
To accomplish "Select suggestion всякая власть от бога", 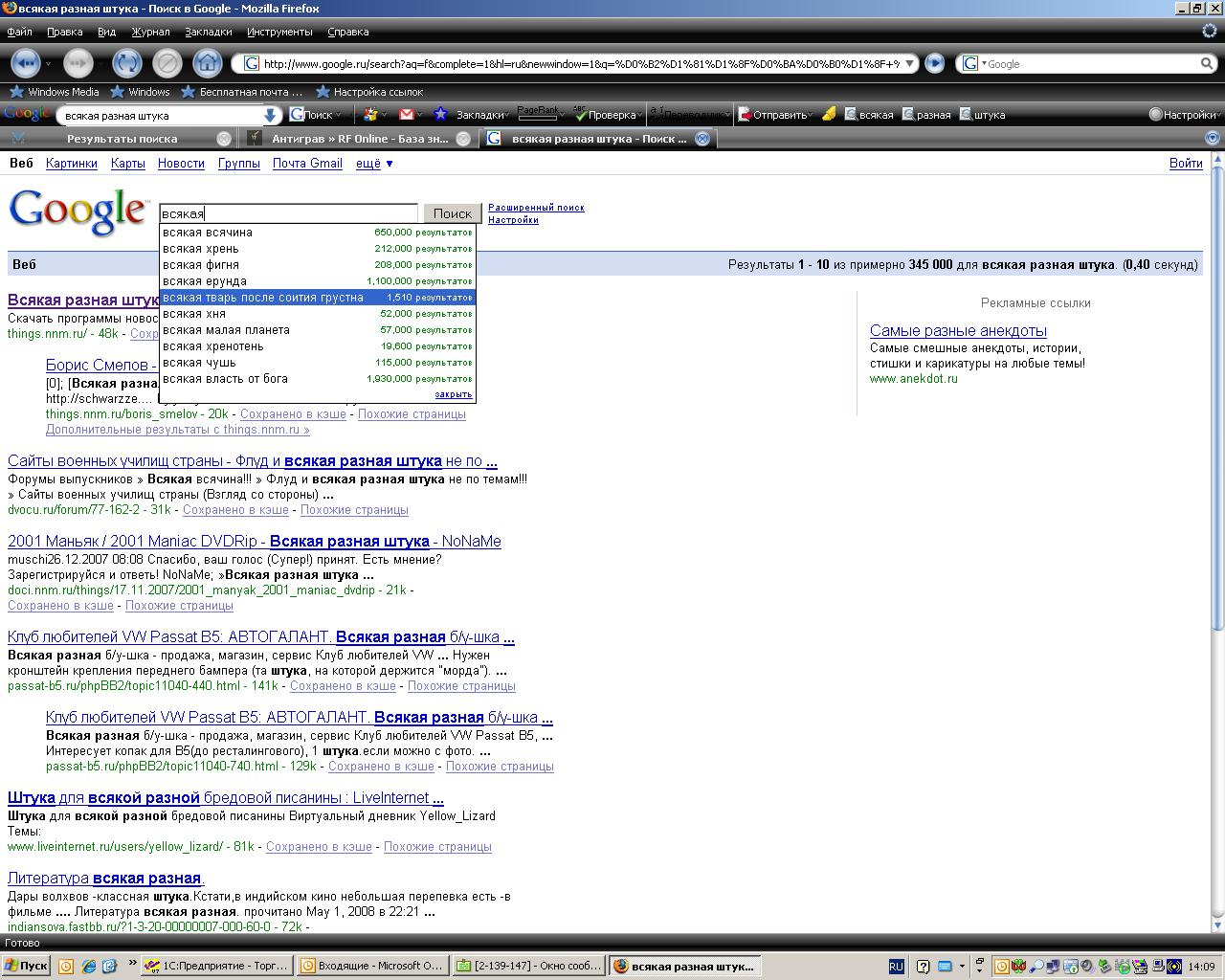I will (318, 379).
